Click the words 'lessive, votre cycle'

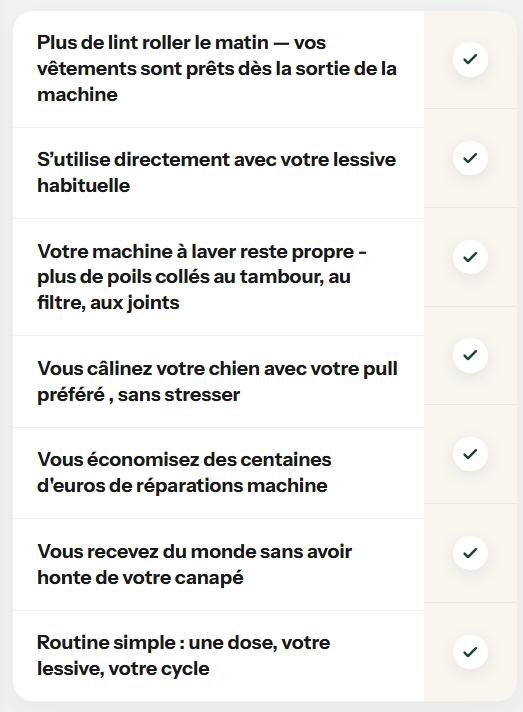point(123,669)
